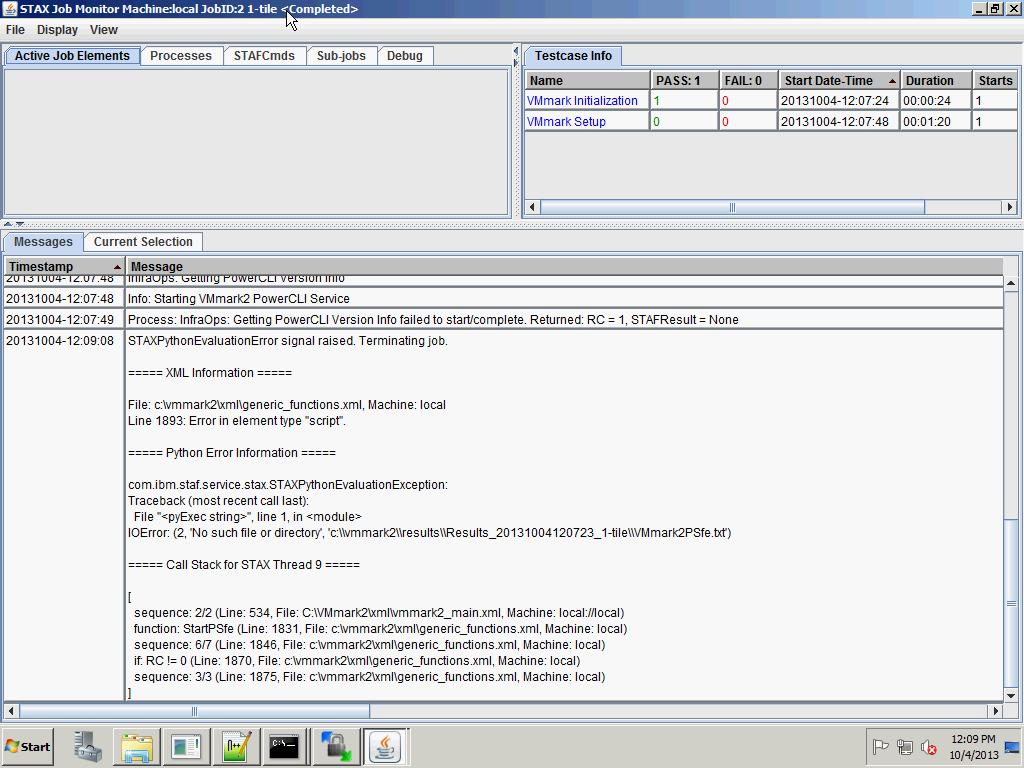Switch to the Debug tab

[404, 56]
